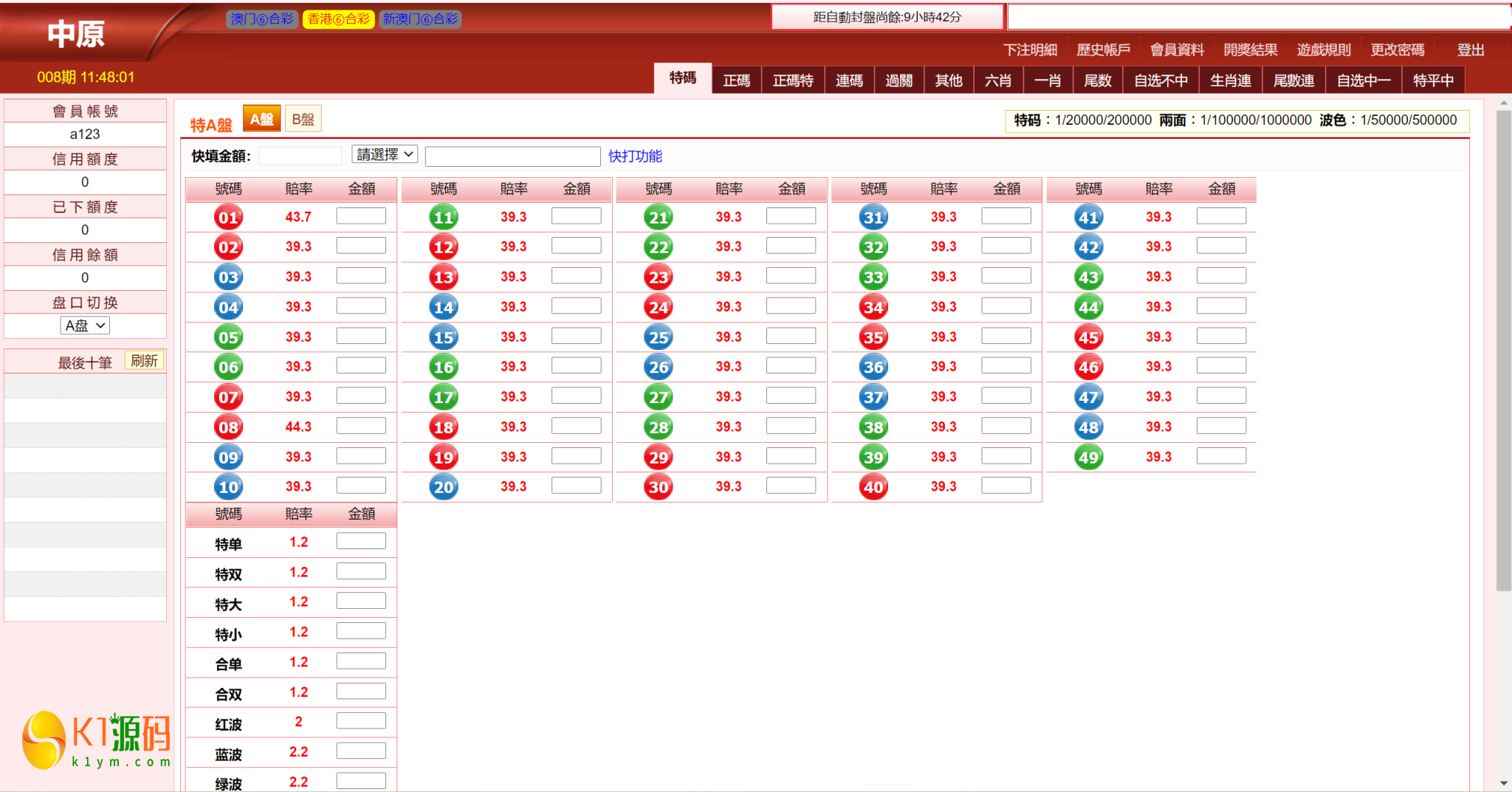
Task: Open the 正碼特 tab
Action: 793,80
